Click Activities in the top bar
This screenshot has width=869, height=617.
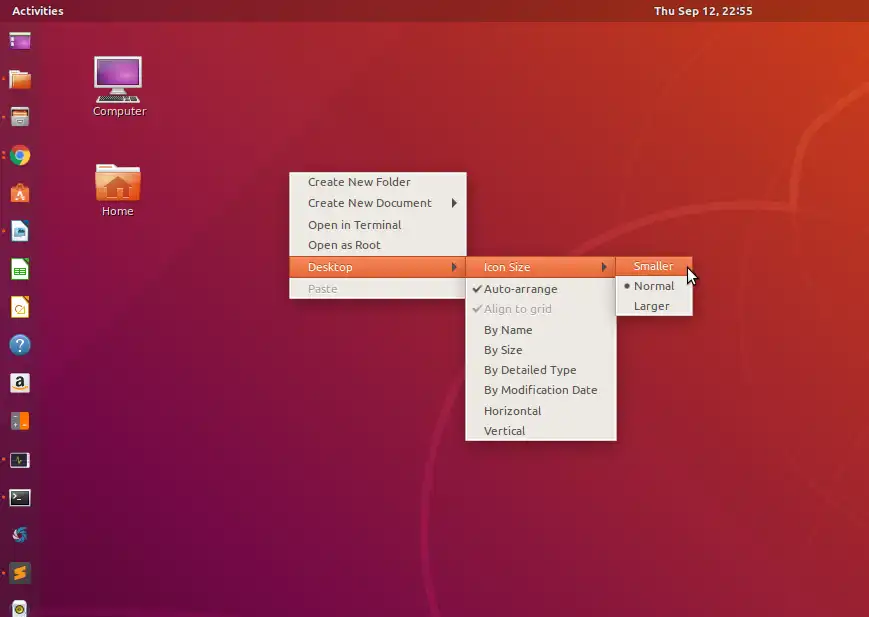[37, 11]
